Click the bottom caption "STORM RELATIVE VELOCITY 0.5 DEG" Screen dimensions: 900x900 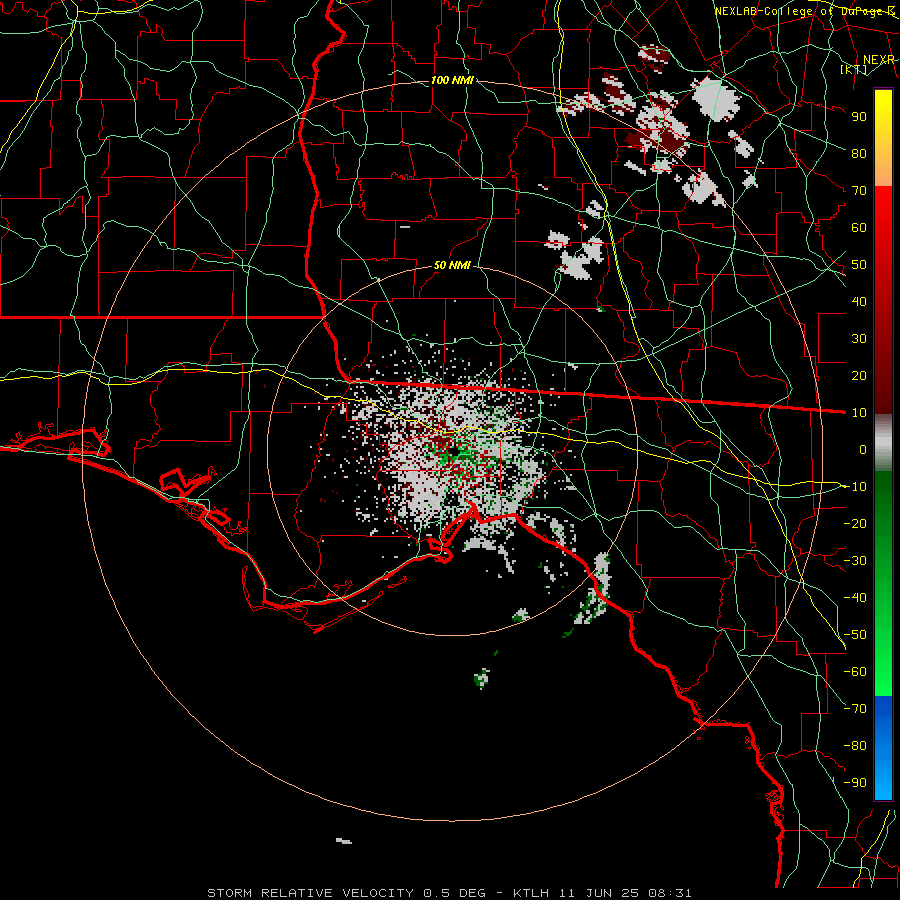(x=346, y=893)
